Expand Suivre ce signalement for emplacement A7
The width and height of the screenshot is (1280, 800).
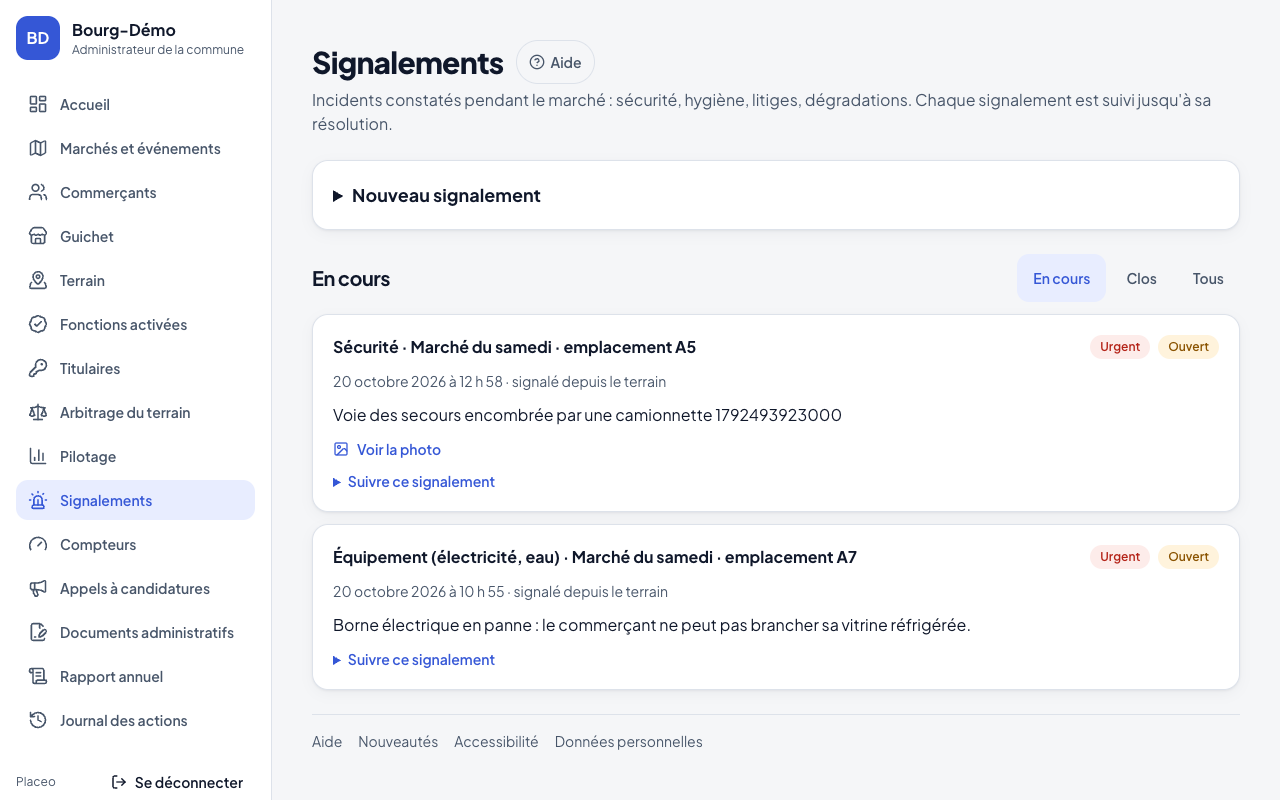414,660
